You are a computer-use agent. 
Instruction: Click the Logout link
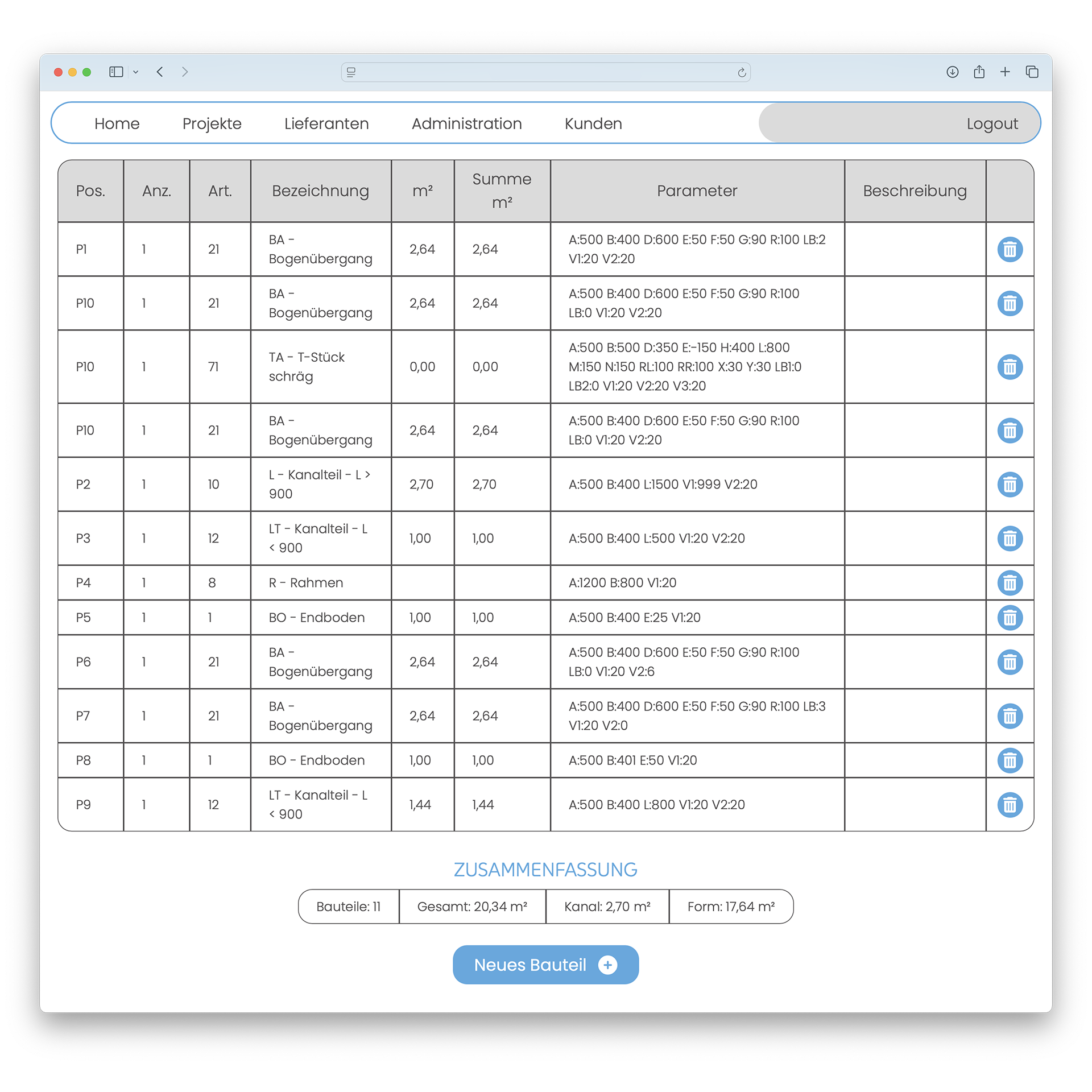pos(992,123)
